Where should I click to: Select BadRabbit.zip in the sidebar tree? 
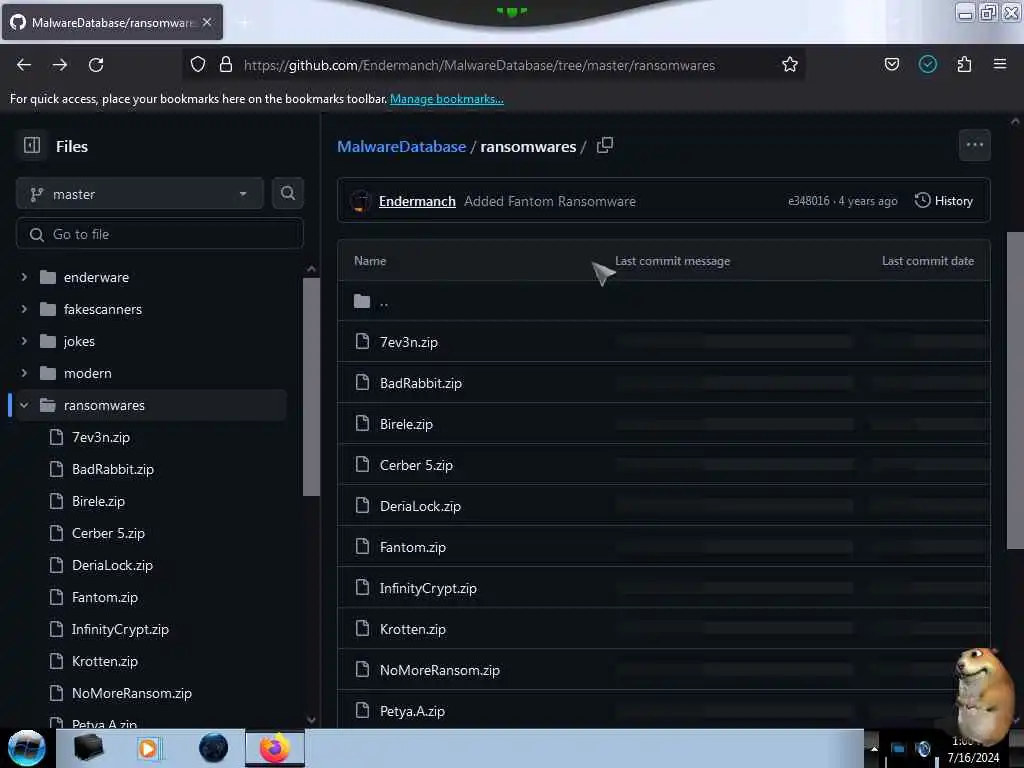coord(113,469)
